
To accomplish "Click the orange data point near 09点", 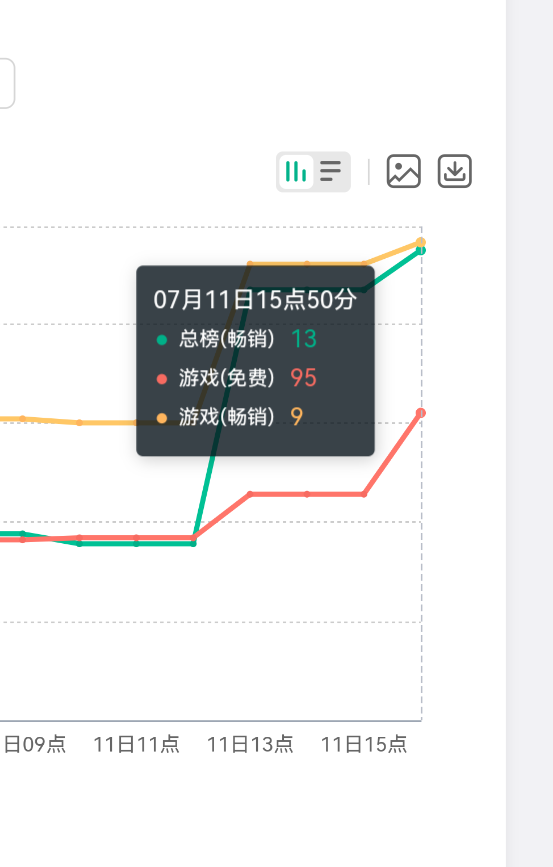I will tap(23, 419).
